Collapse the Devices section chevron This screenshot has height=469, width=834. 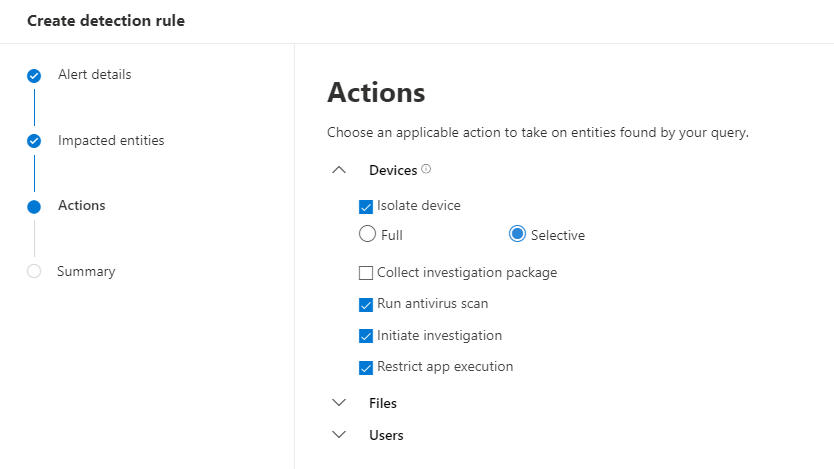(339, 171)
